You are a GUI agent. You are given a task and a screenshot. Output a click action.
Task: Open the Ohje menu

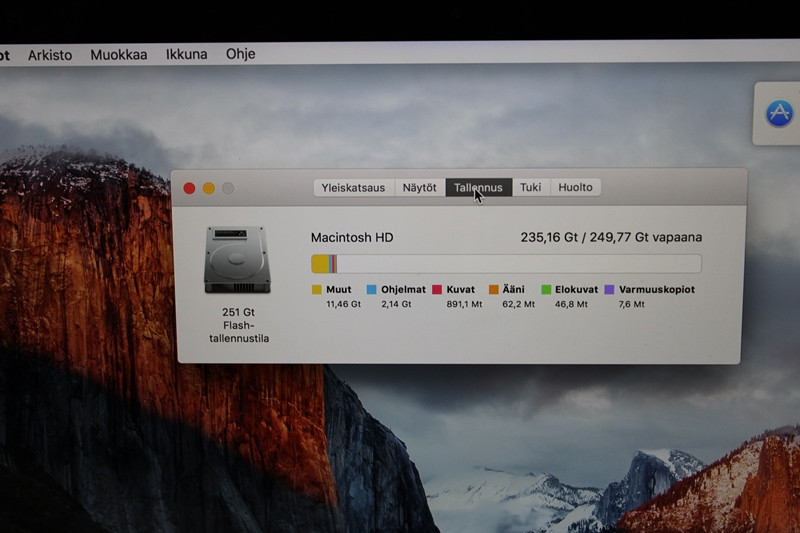(x=241, y=54)
